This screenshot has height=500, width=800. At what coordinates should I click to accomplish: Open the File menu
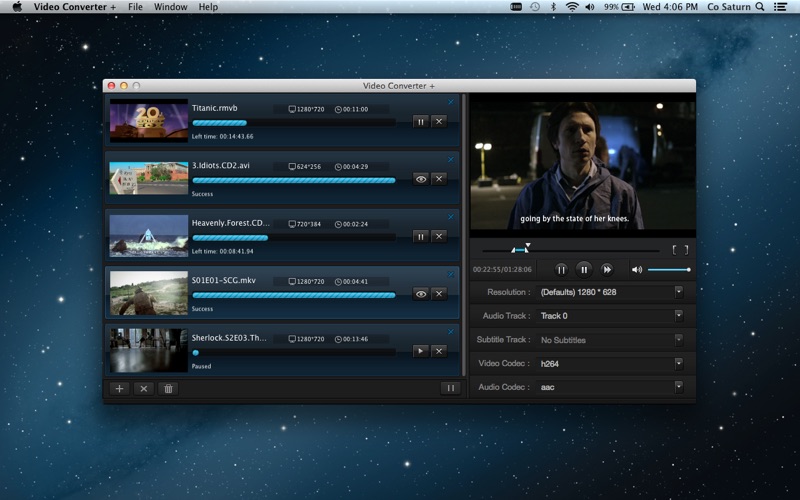135,7
